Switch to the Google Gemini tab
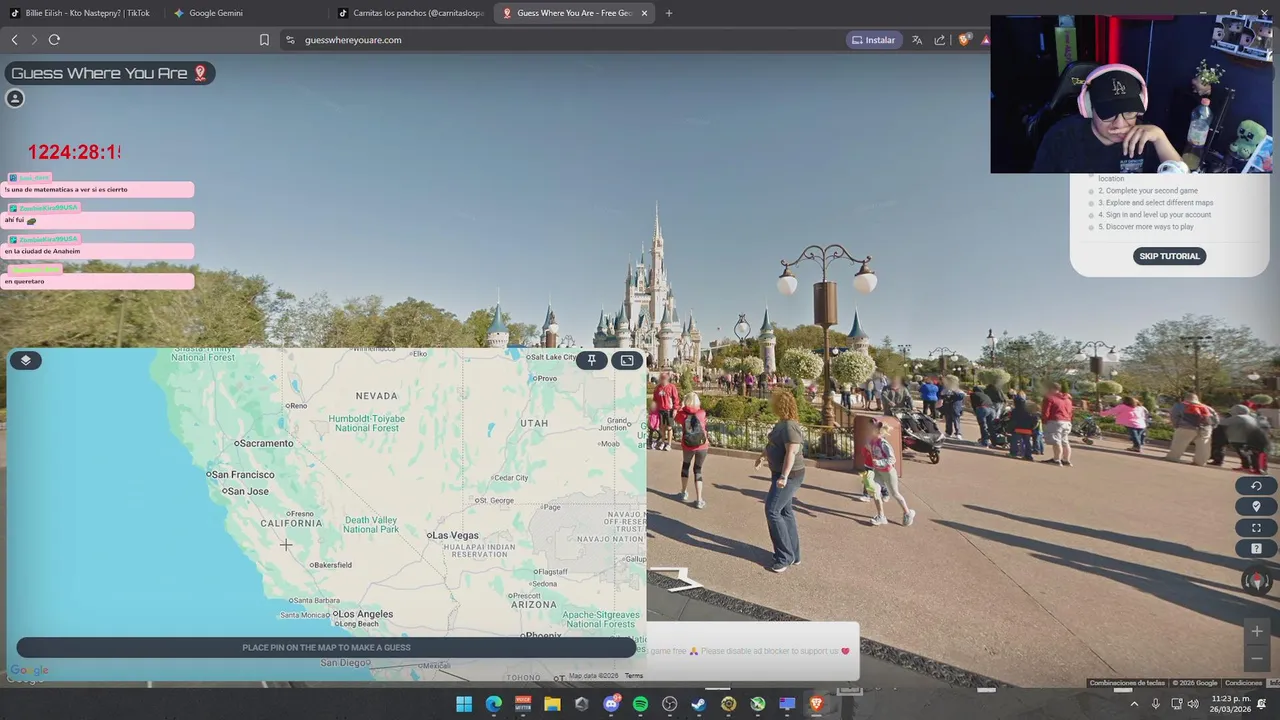Screen dimensions: 1280x720 point(247,13)
